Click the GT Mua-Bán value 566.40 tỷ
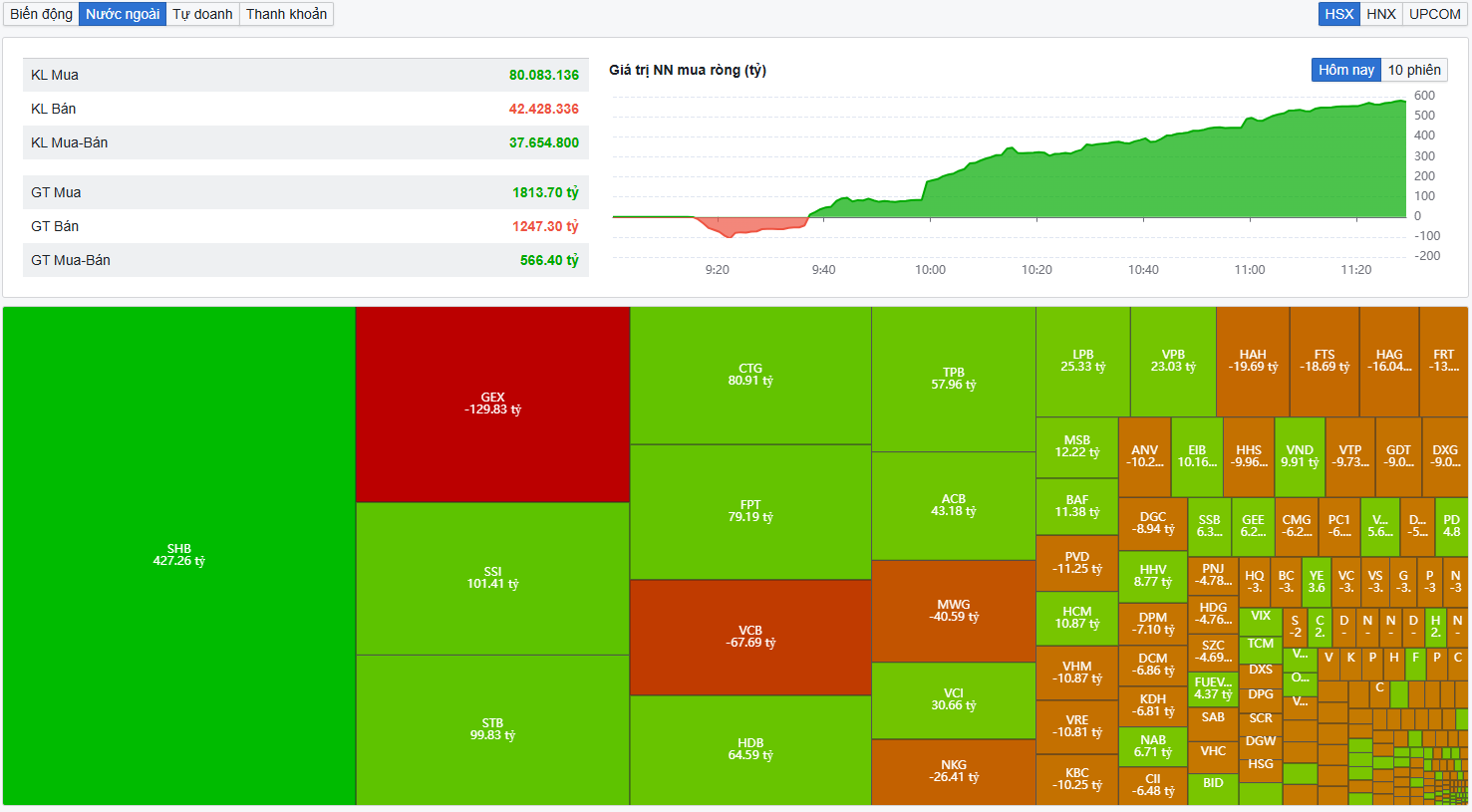The height and width of the screenshot is (812, 1472). [549, 260]
